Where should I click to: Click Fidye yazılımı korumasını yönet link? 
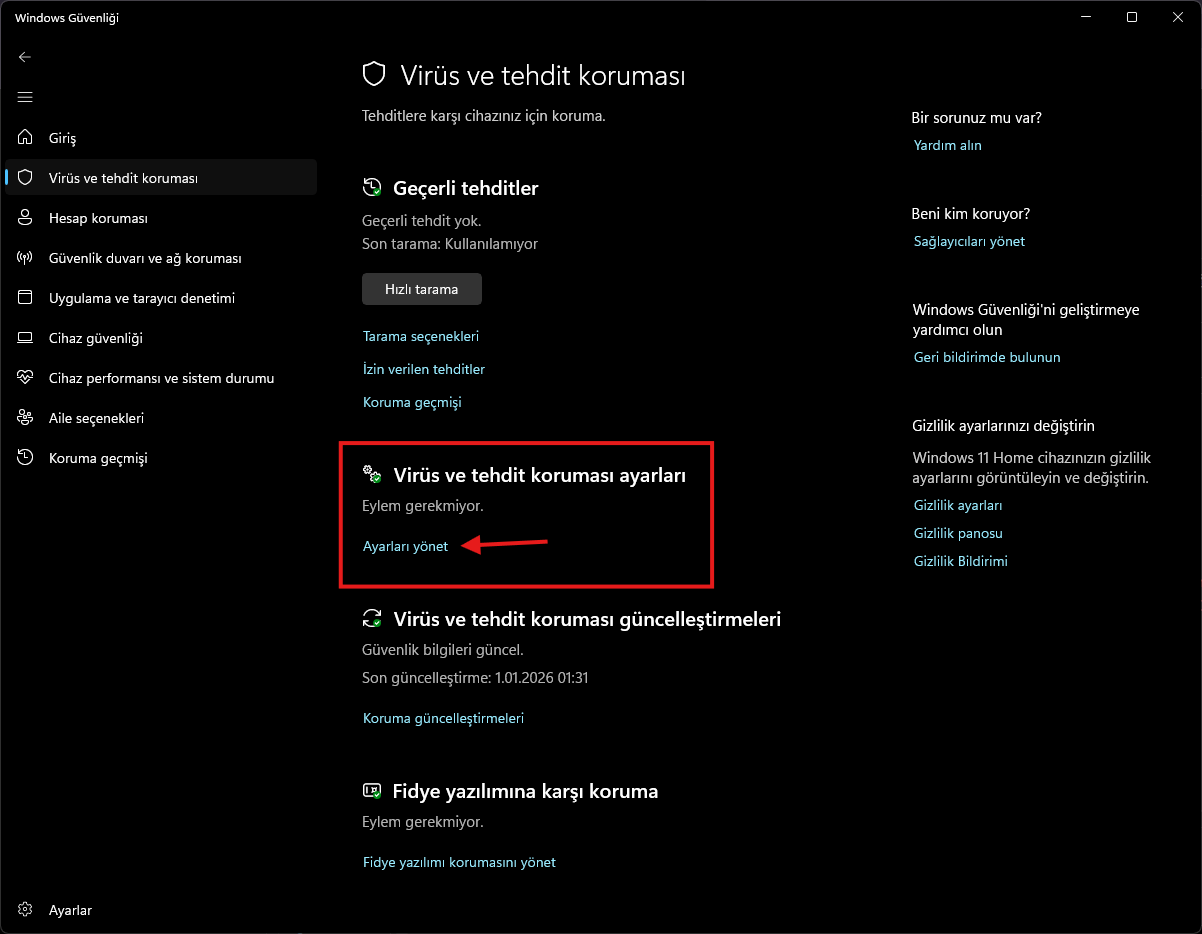pos(459,862)
